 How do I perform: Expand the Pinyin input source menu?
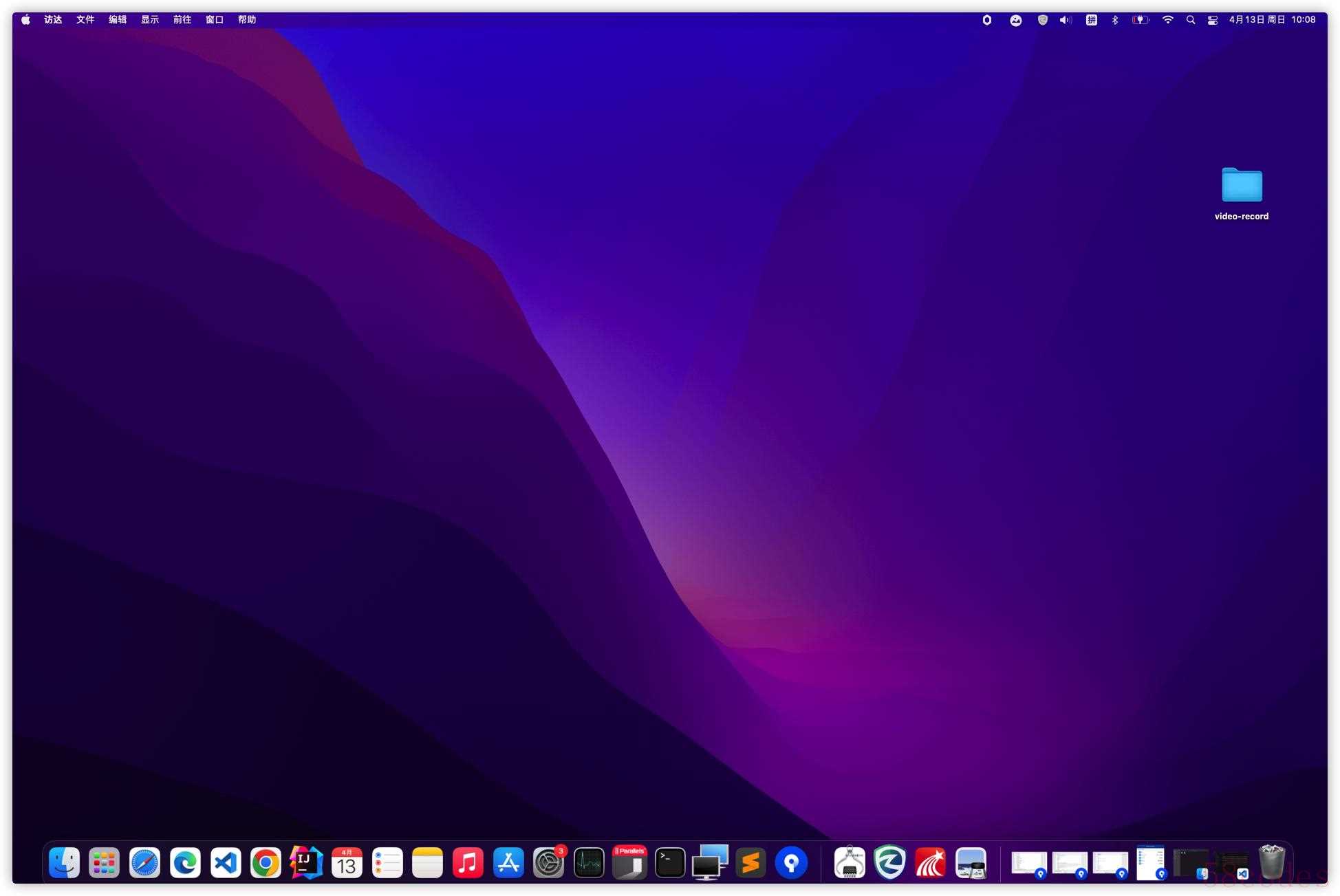point(1091,20)
